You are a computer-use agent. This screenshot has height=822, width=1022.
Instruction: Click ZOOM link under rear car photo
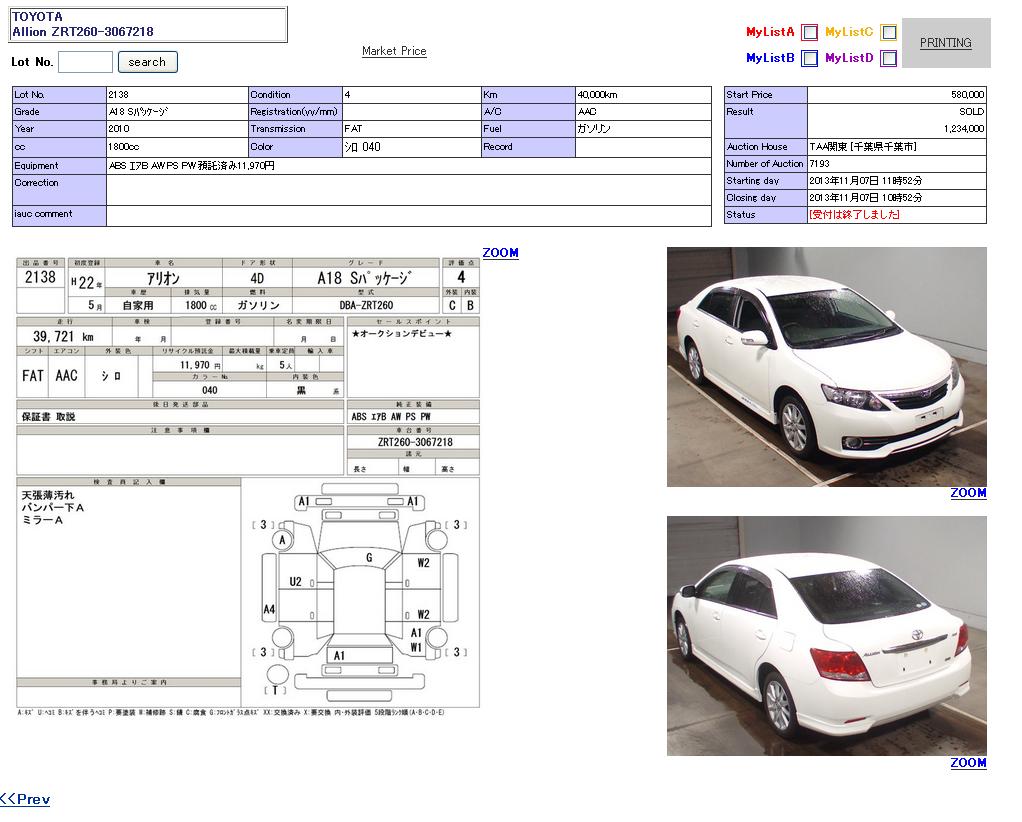pyautogui.click(x=967, y=763)
